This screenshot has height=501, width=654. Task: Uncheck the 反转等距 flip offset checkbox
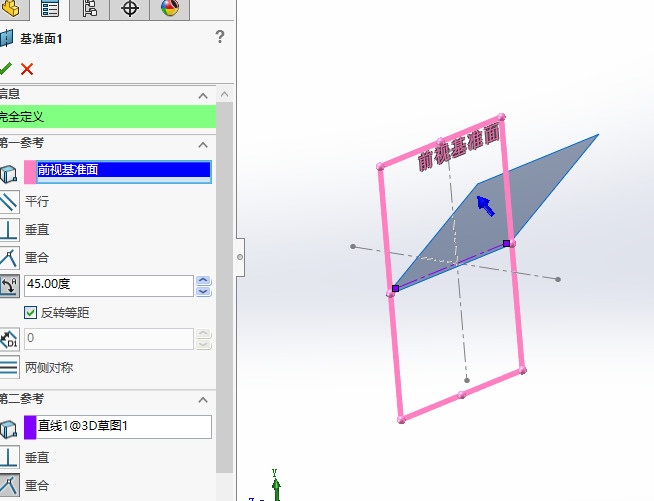click(x=30, y=312)
